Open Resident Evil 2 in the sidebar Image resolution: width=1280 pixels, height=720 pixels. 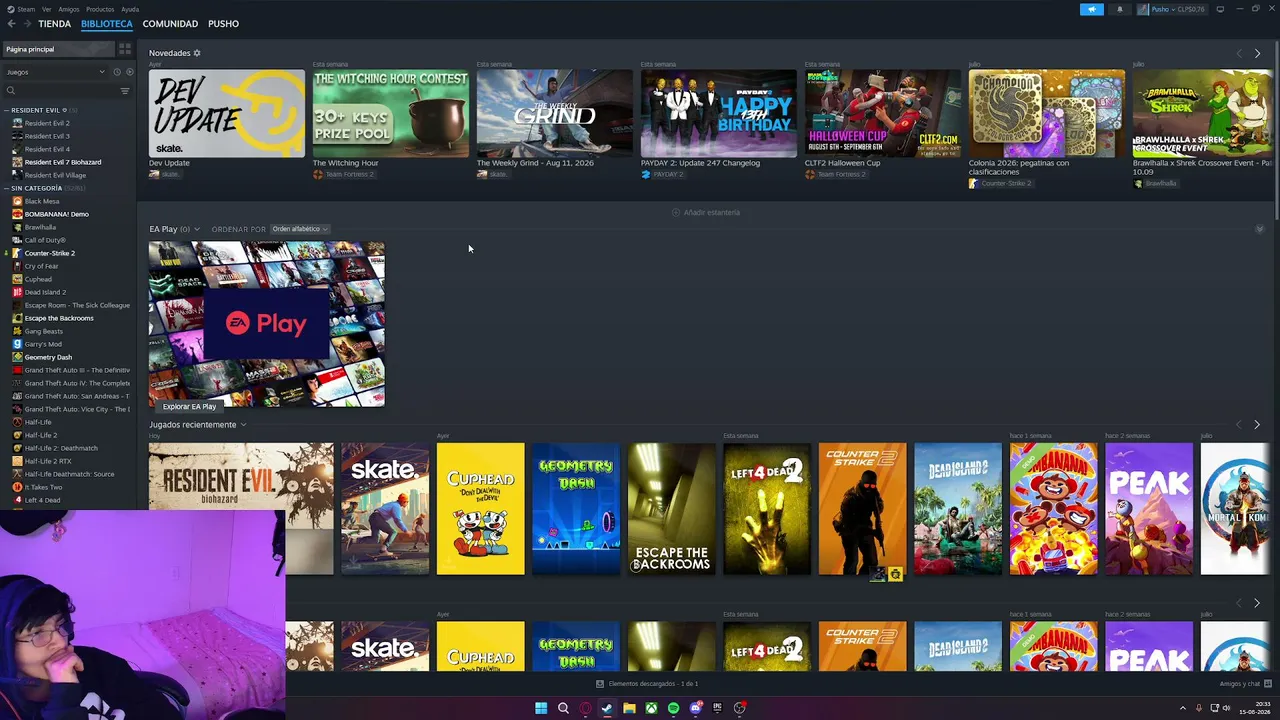[47, 123]
